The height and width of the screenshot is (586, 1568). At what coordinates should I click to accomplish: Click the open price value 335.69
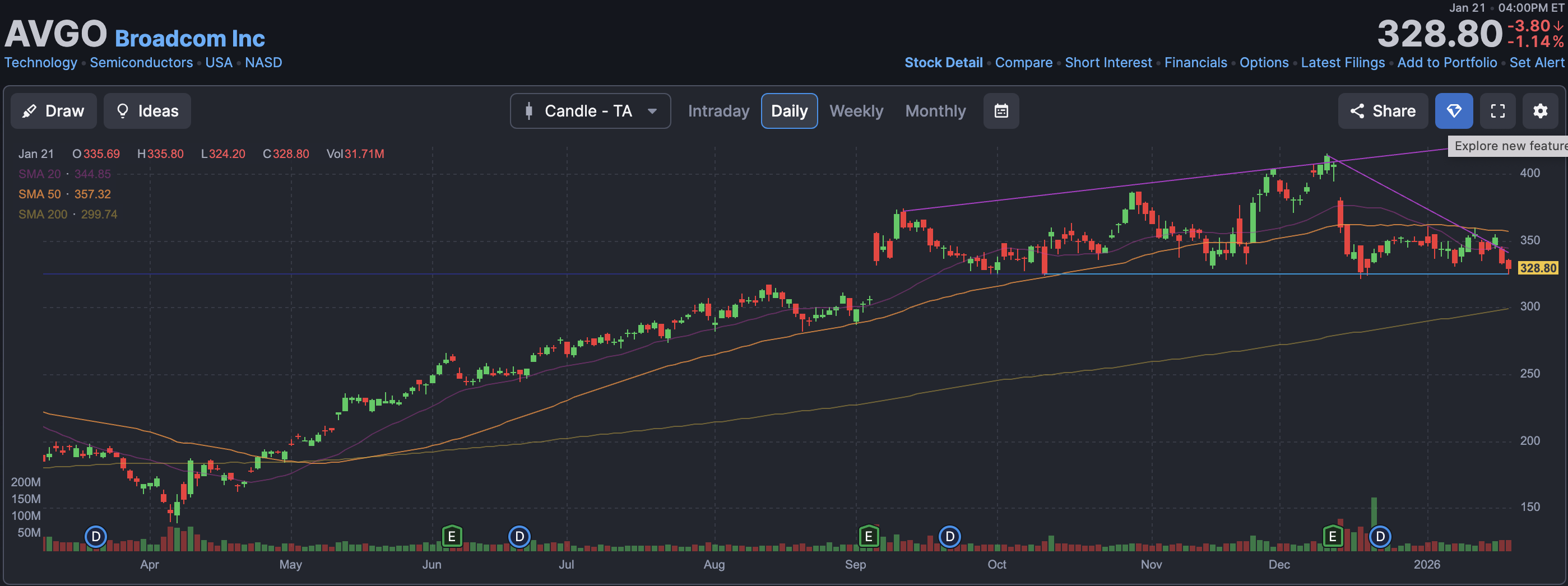(101, 154)
